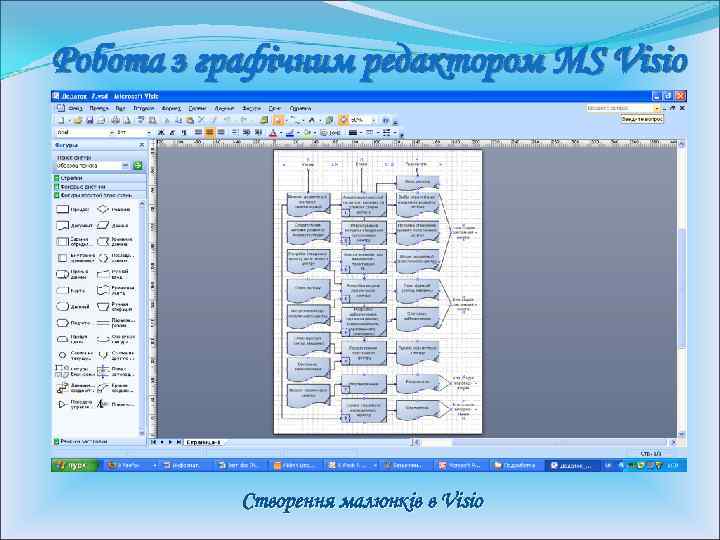Select the Карта shape
The height and width of the screenshot is (540, 720).
[x=71, y=290]
